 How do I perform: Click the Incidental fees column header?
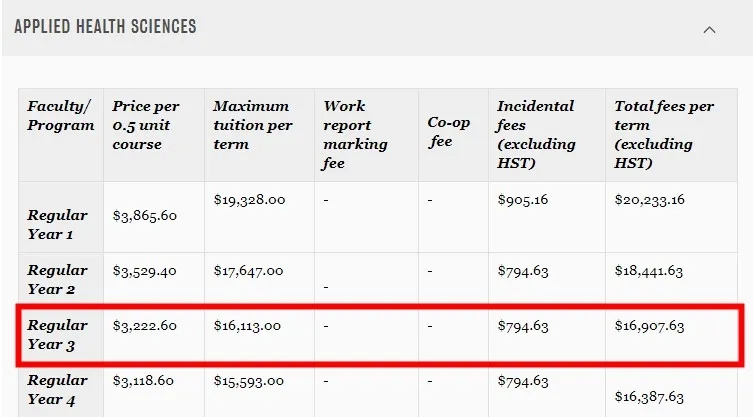tap(536, 134)
